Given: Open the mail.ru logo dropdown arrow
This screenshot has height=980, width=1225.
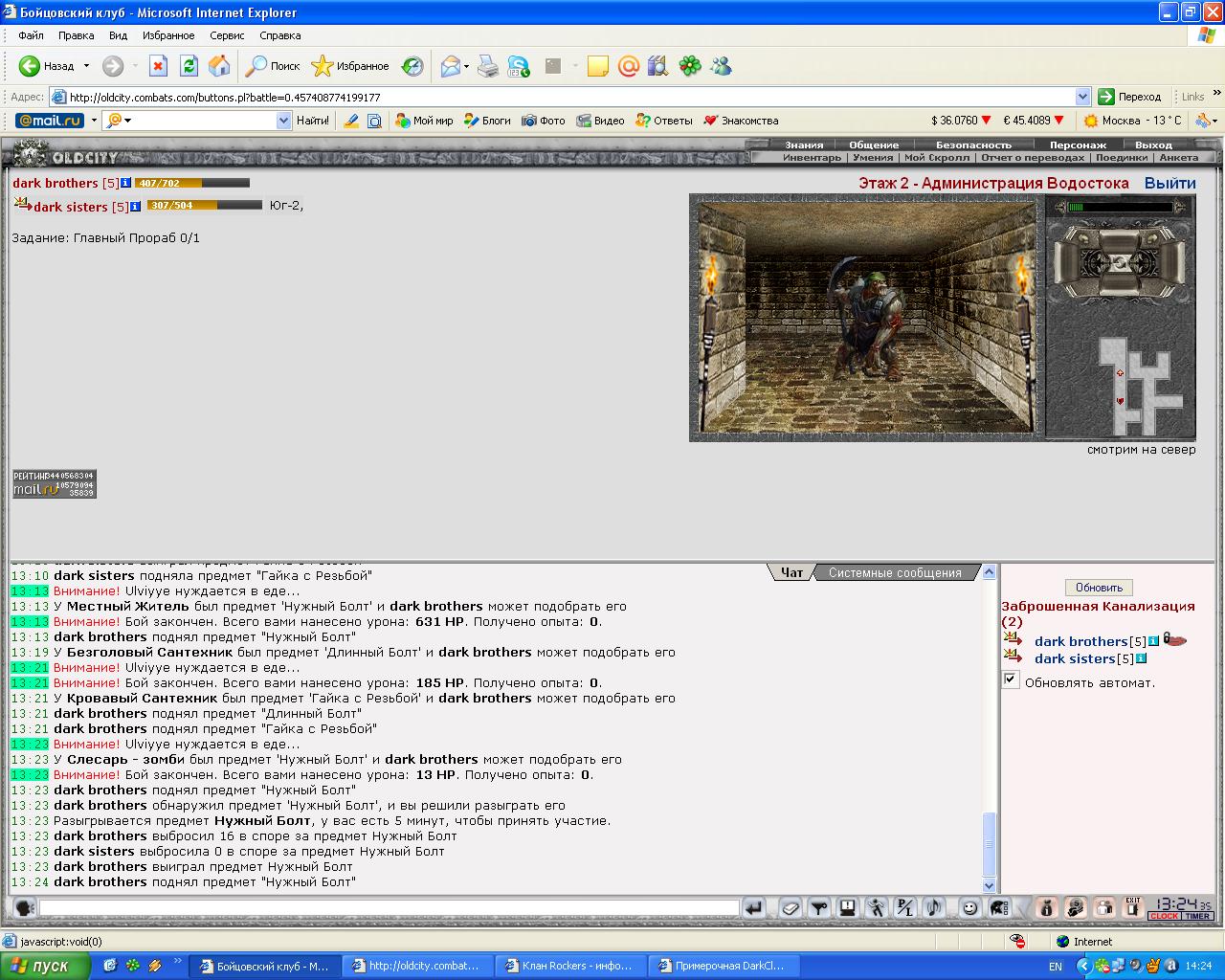Looking at the screenshot, I should 94,121.
